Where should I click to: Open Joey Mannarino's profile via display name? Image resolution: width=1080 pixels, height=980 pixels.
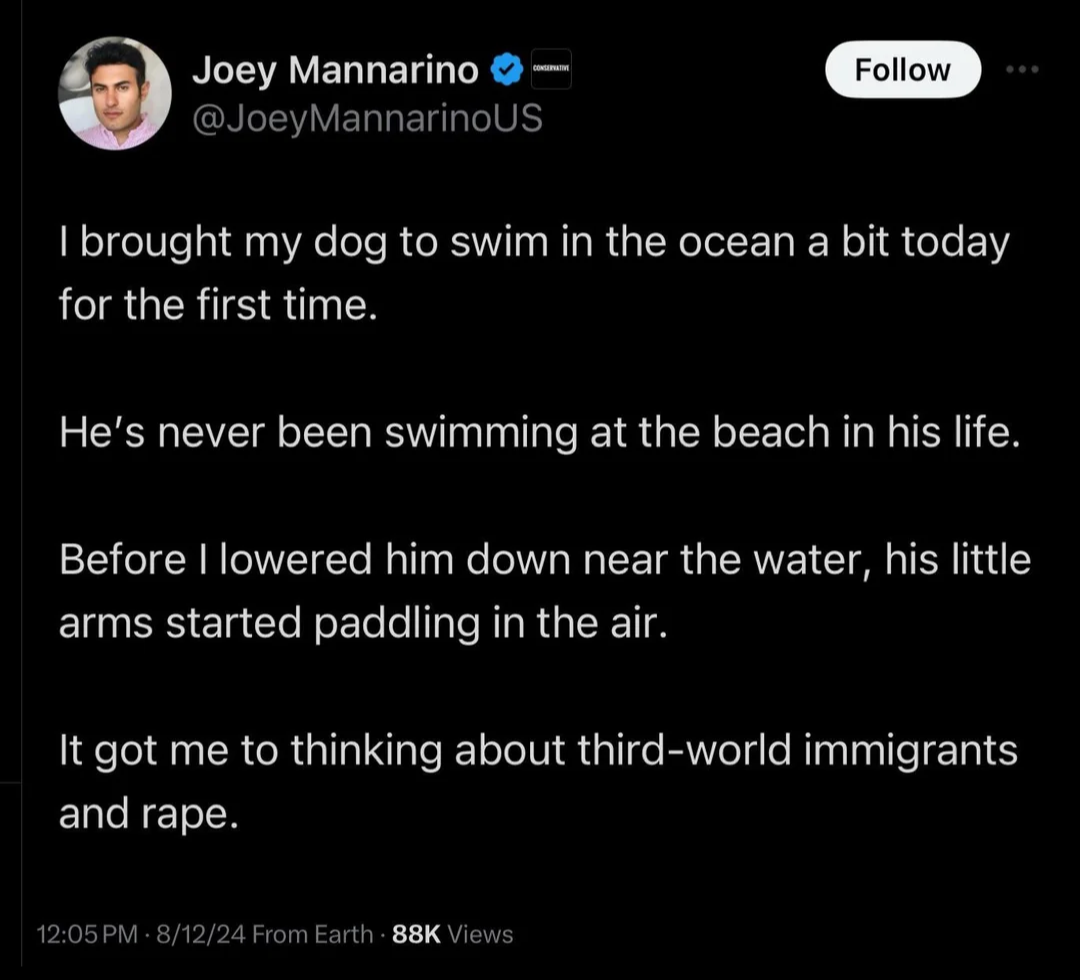[336, 69]
